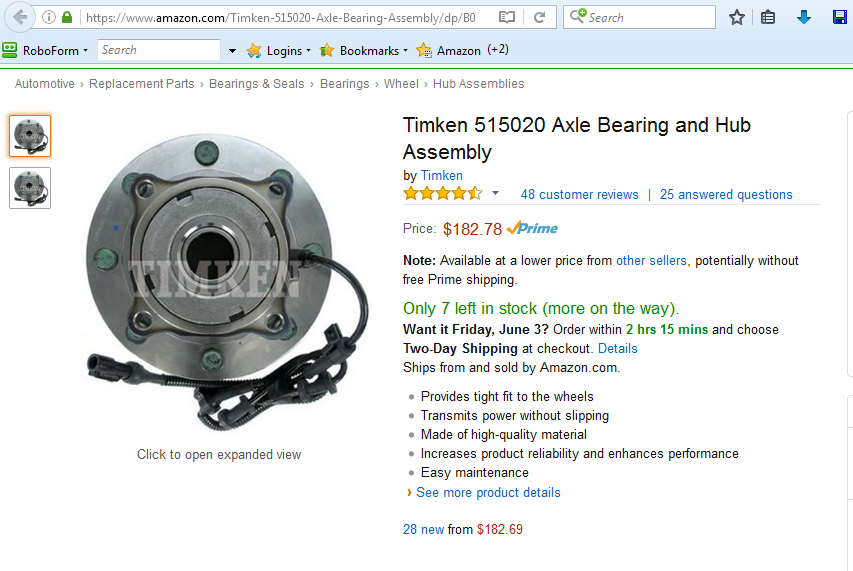
Task: Reload the page with refresh icon
Action: (539, 17)
